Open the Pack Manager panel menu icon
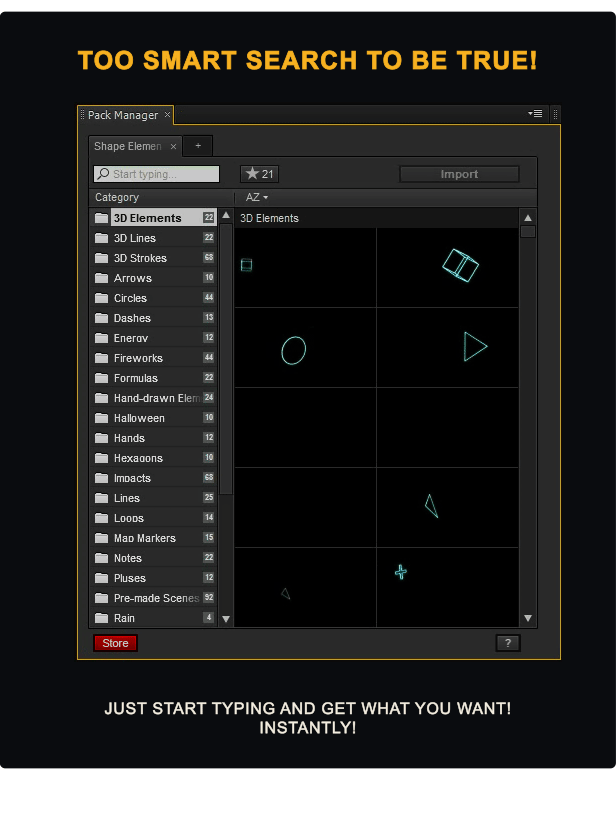The width and height of the screenshot is (616, 818). pos(535,114)
